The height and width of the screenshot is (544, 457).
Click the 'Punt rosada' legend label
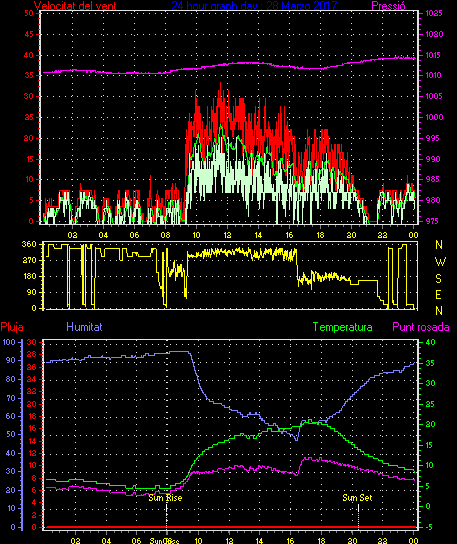pos(421,327)
